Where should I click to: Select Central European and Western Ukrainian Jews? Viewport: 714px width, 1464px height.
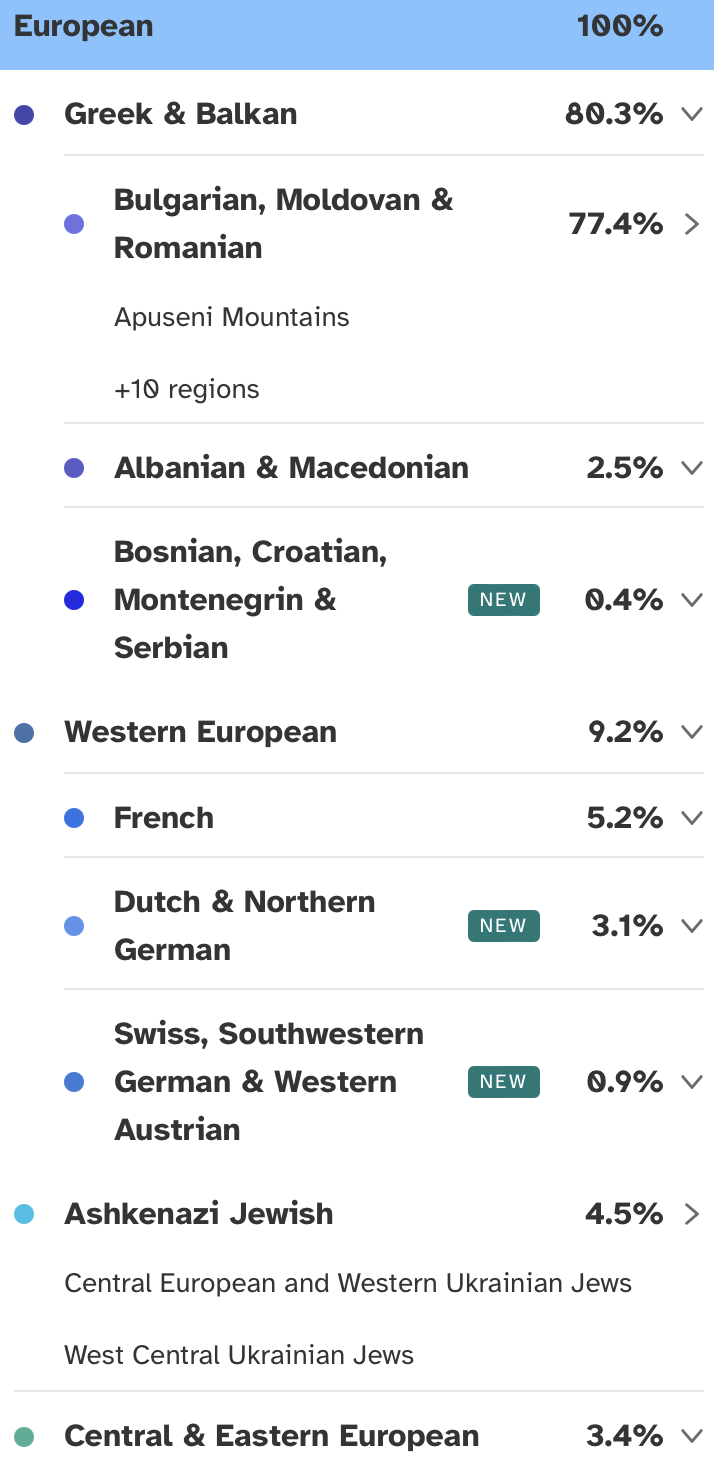pyautogui.click(x=348, y=1283)
